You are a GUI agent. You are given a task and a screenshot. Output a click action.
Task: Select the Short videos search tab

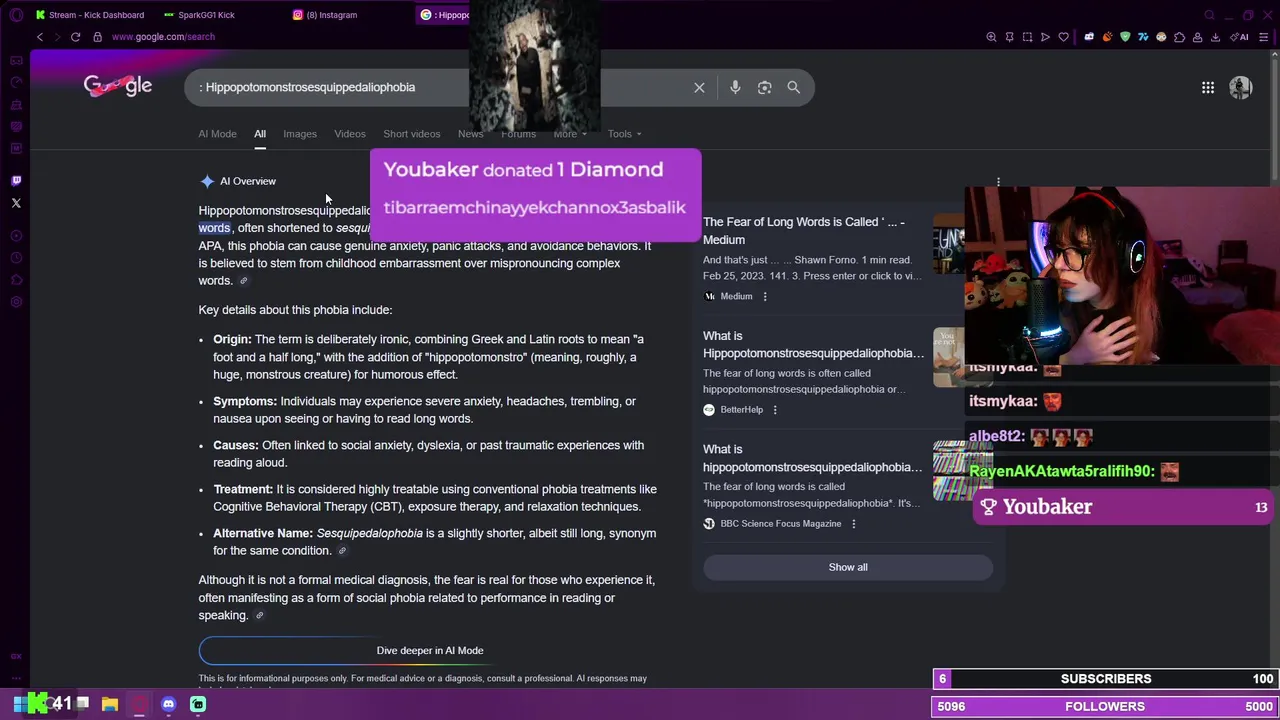411,134
